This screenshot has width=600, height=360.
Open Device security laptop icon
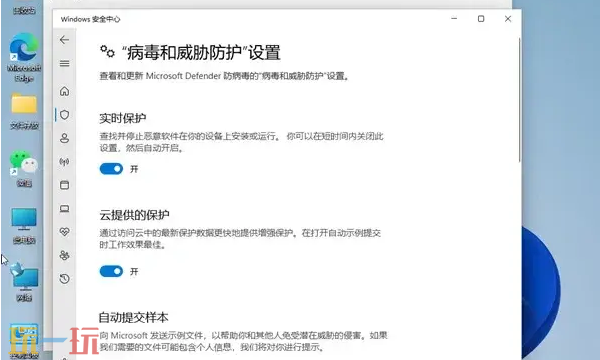(64, 209)
